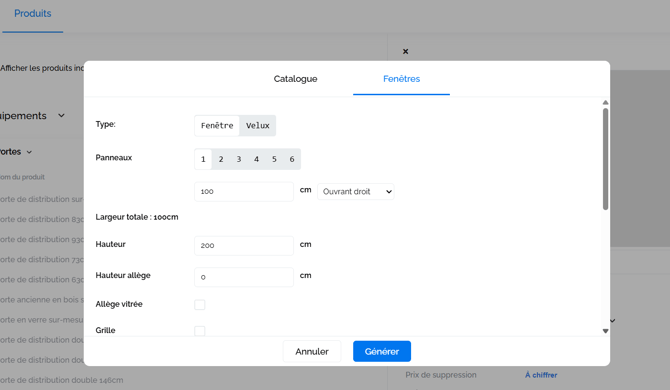670x390 pixels.
Task: Select the Fenêtres tab
Action: (401, 79)
